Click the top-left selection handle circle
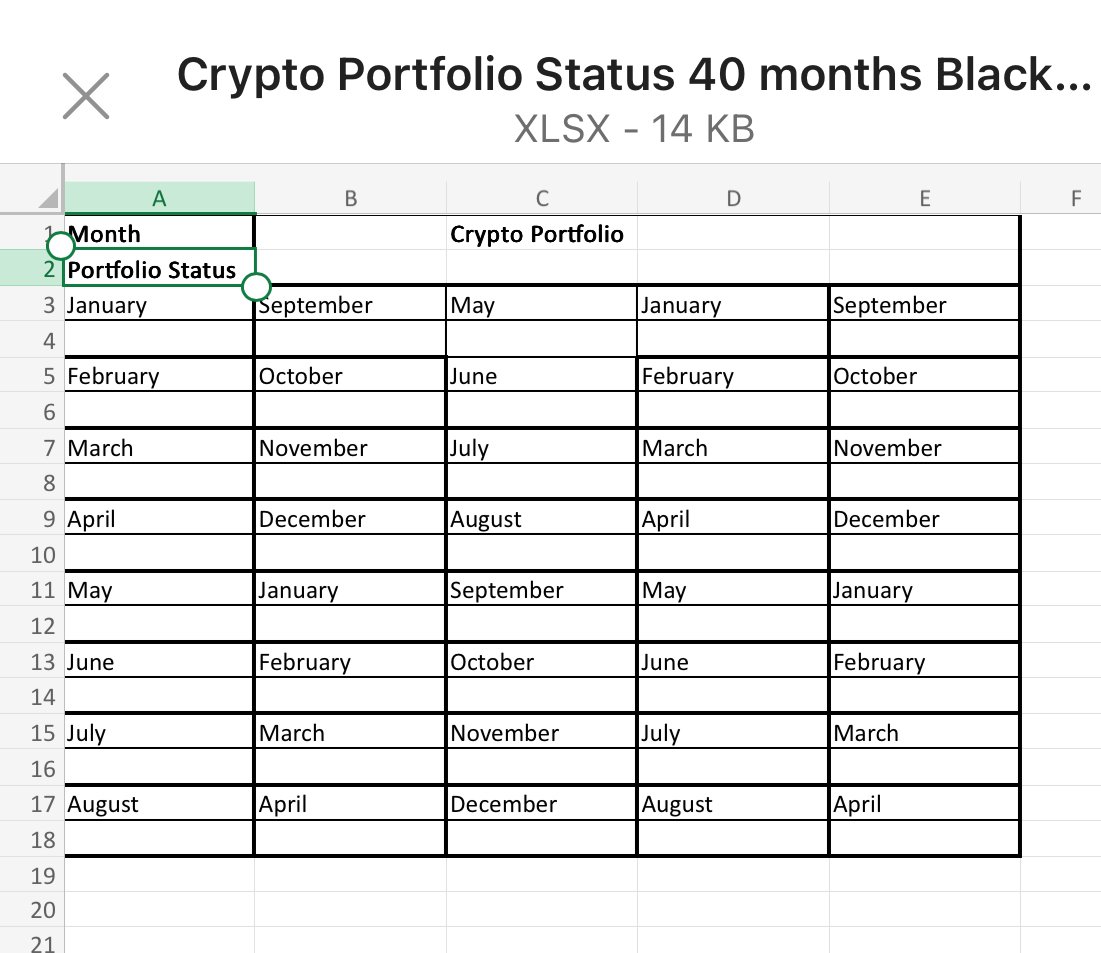This screenshot has width=1101, height=953. [x=61, y=245]
